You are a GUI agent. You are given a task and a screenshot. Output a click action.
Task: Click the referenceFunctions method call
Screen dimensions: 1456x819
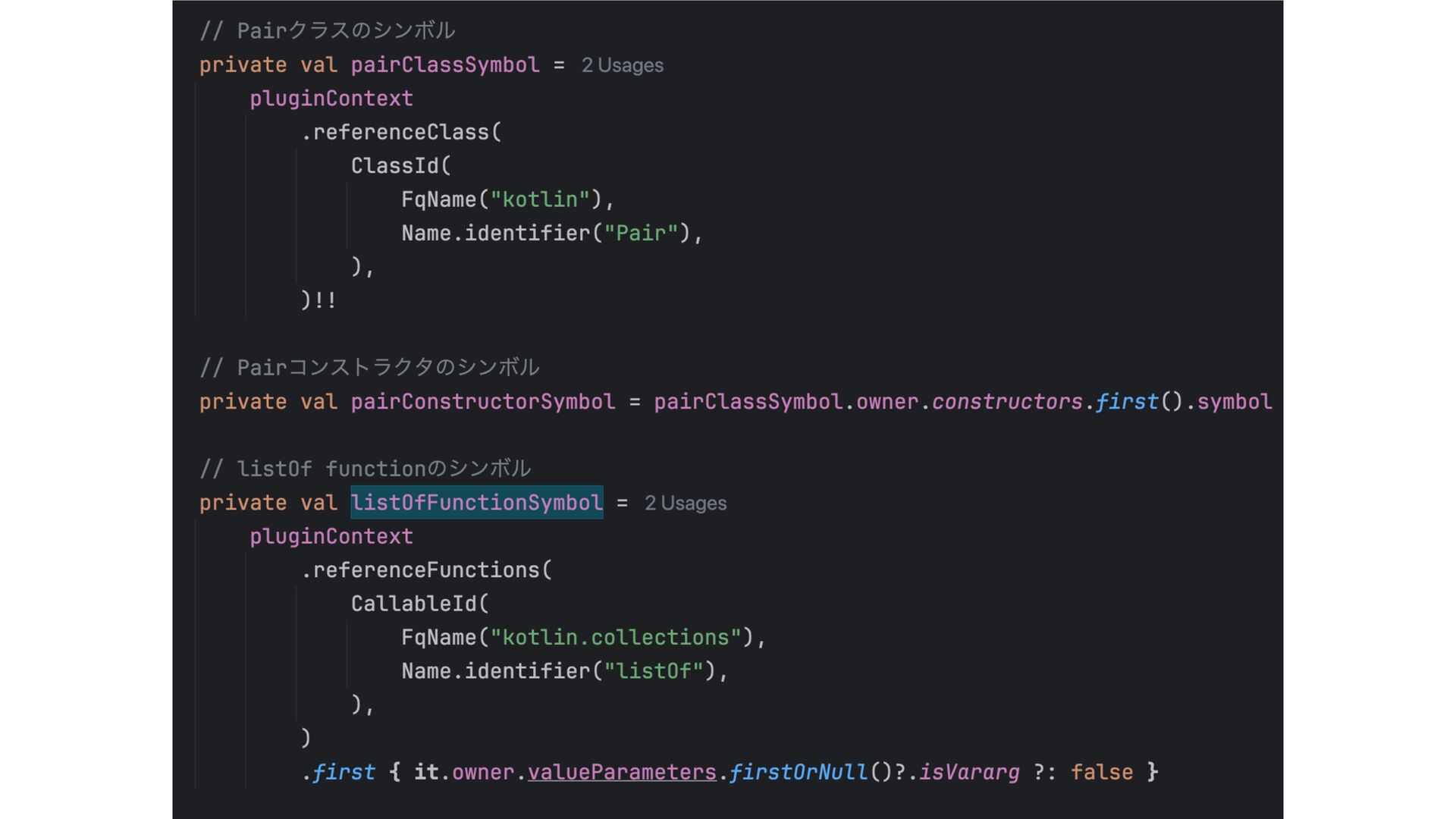tap(426, 570)
